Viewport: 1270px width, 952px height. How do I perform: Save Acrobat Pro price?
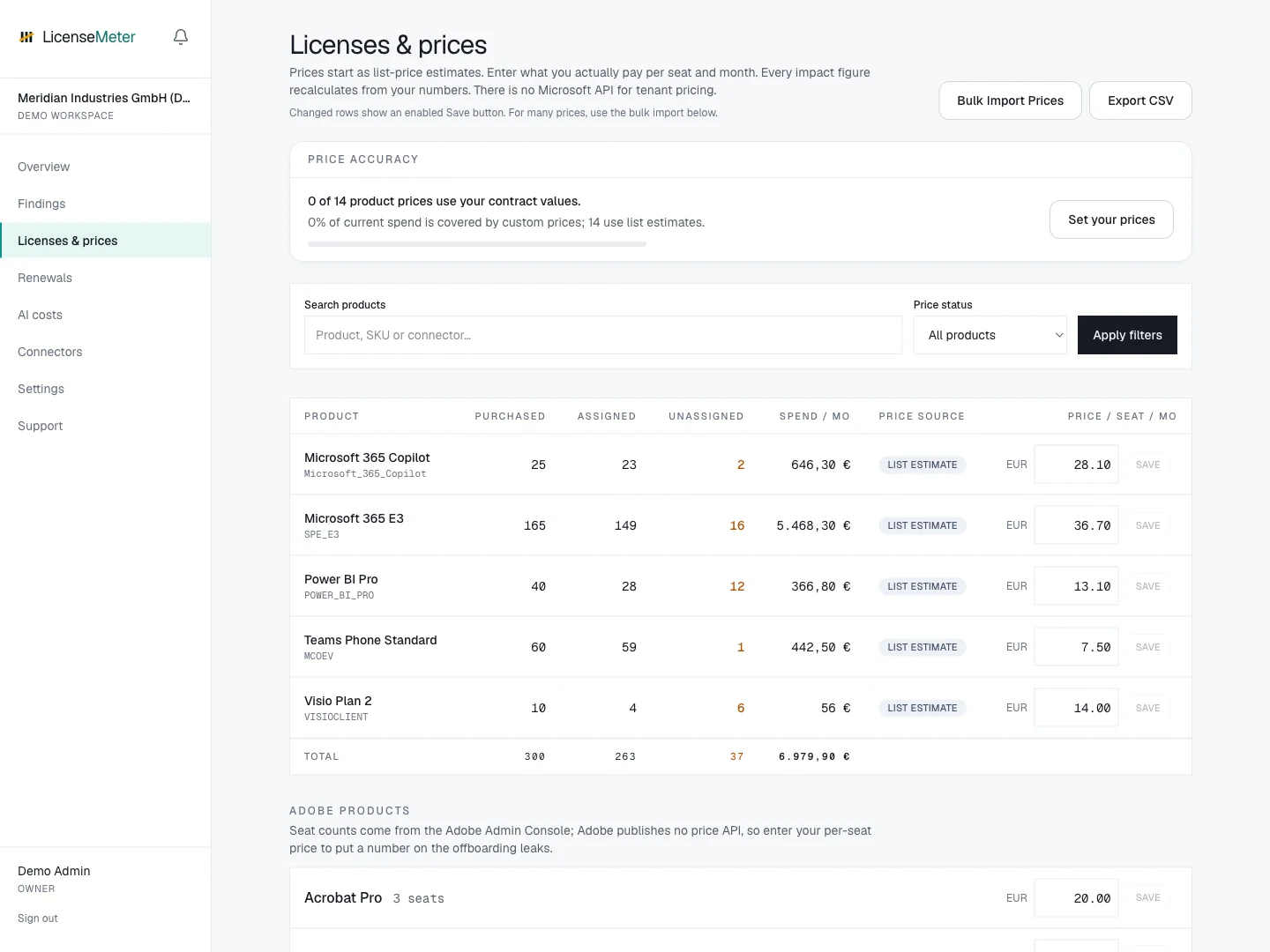point(1148,897)
